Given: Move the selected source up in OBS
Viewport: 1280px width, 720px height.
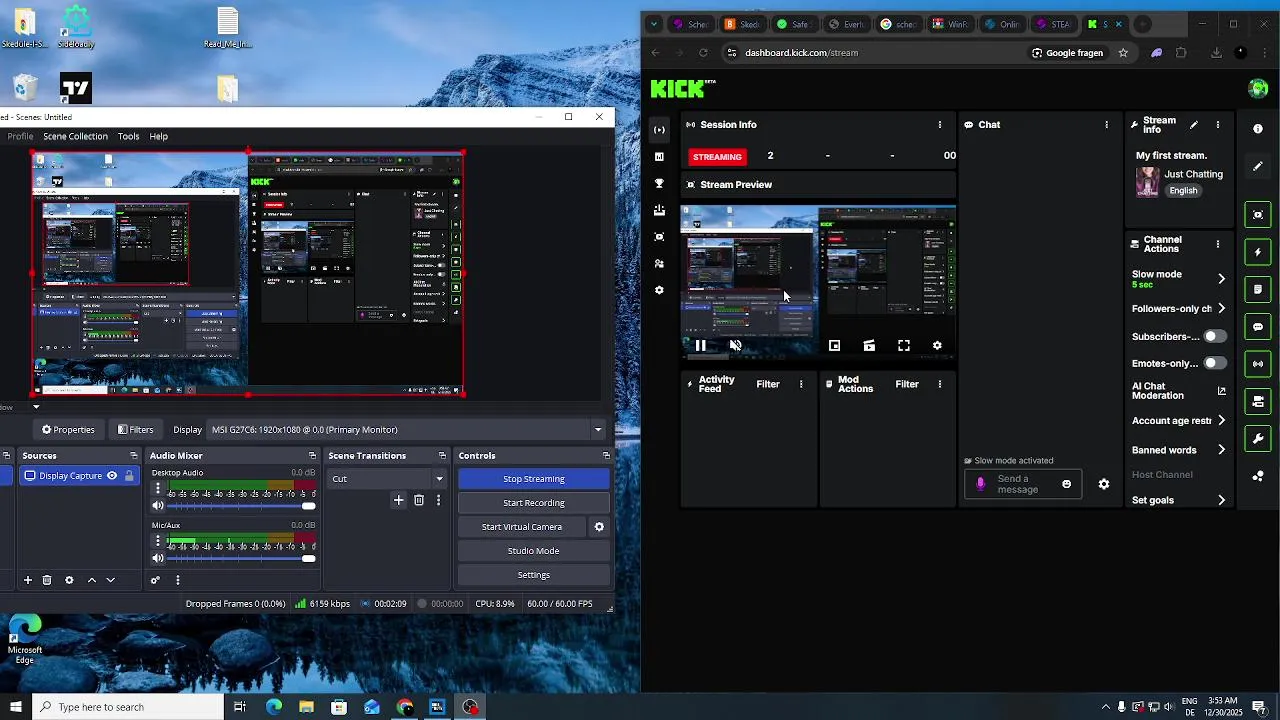Looking at the screenshot, I should coord(92,580).
